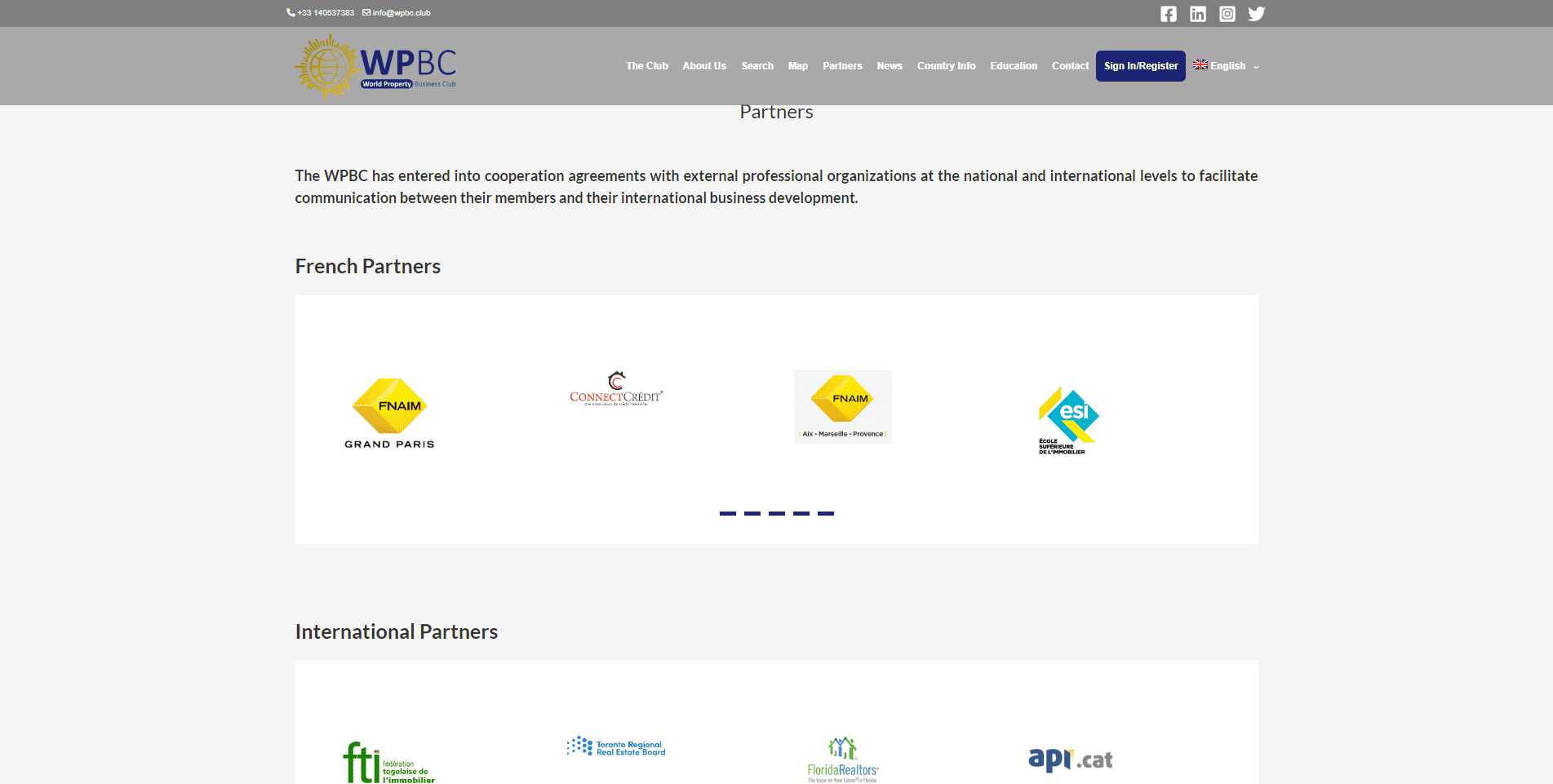Viewport: 1553px width, 784px height.
Task: Open the Instagram social icon
Action: tap(1227, 14)
